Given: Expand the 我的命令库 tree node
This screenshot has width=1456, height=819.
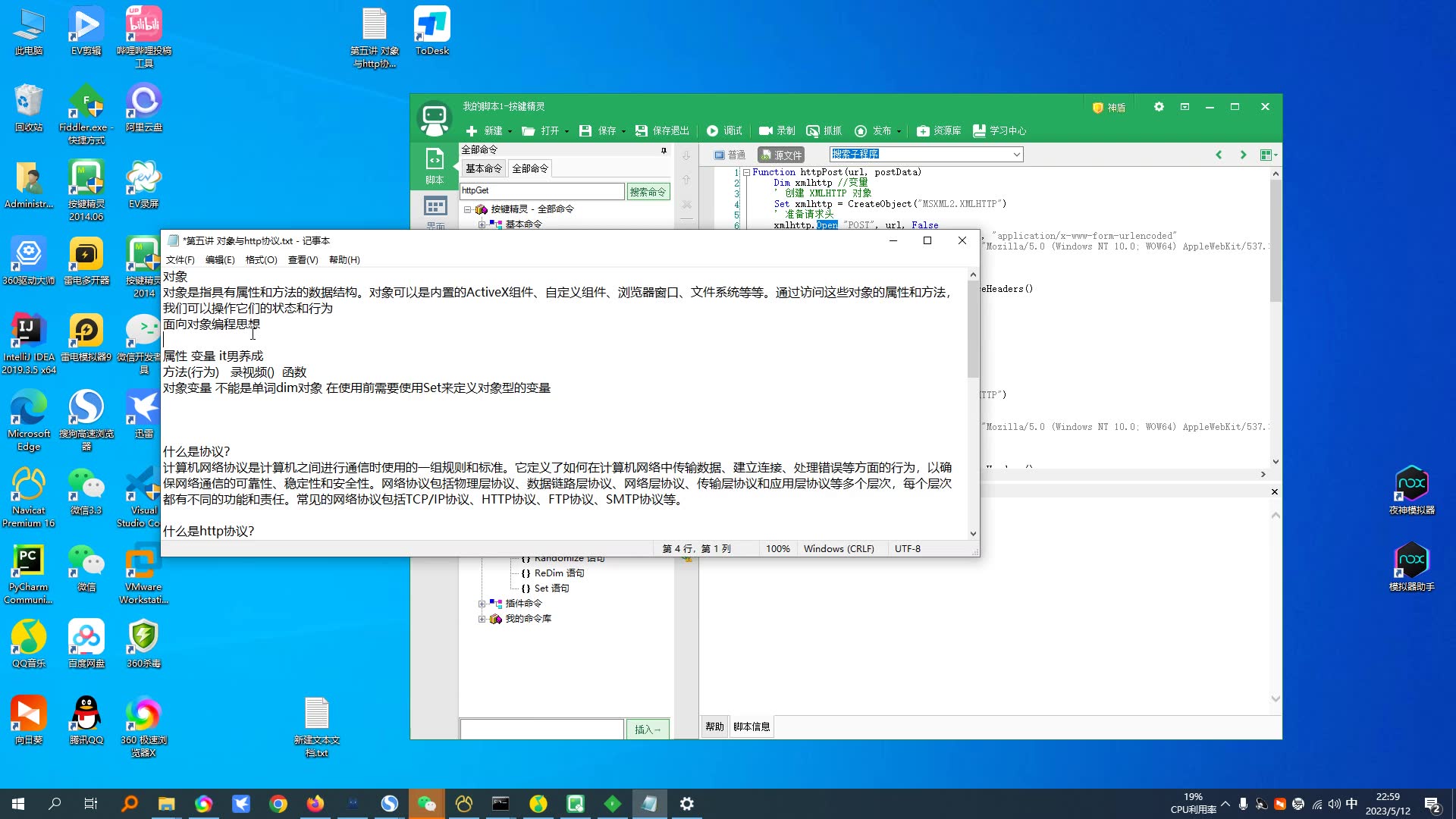Looking at the screenshot, I should tap(482, 619).
